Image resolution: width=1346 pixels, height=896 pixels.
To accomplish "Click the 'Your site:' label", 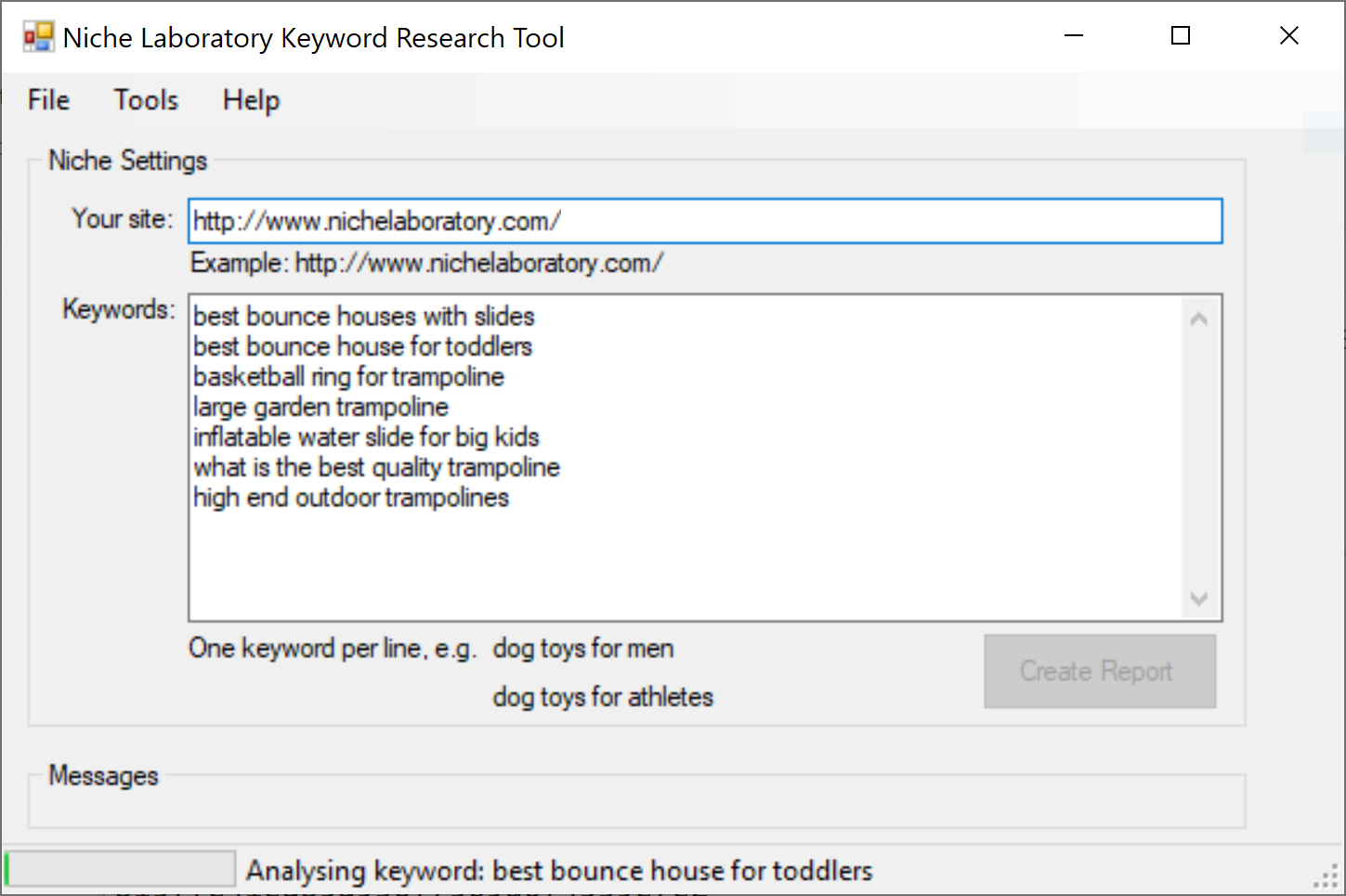I will (123, 219).
